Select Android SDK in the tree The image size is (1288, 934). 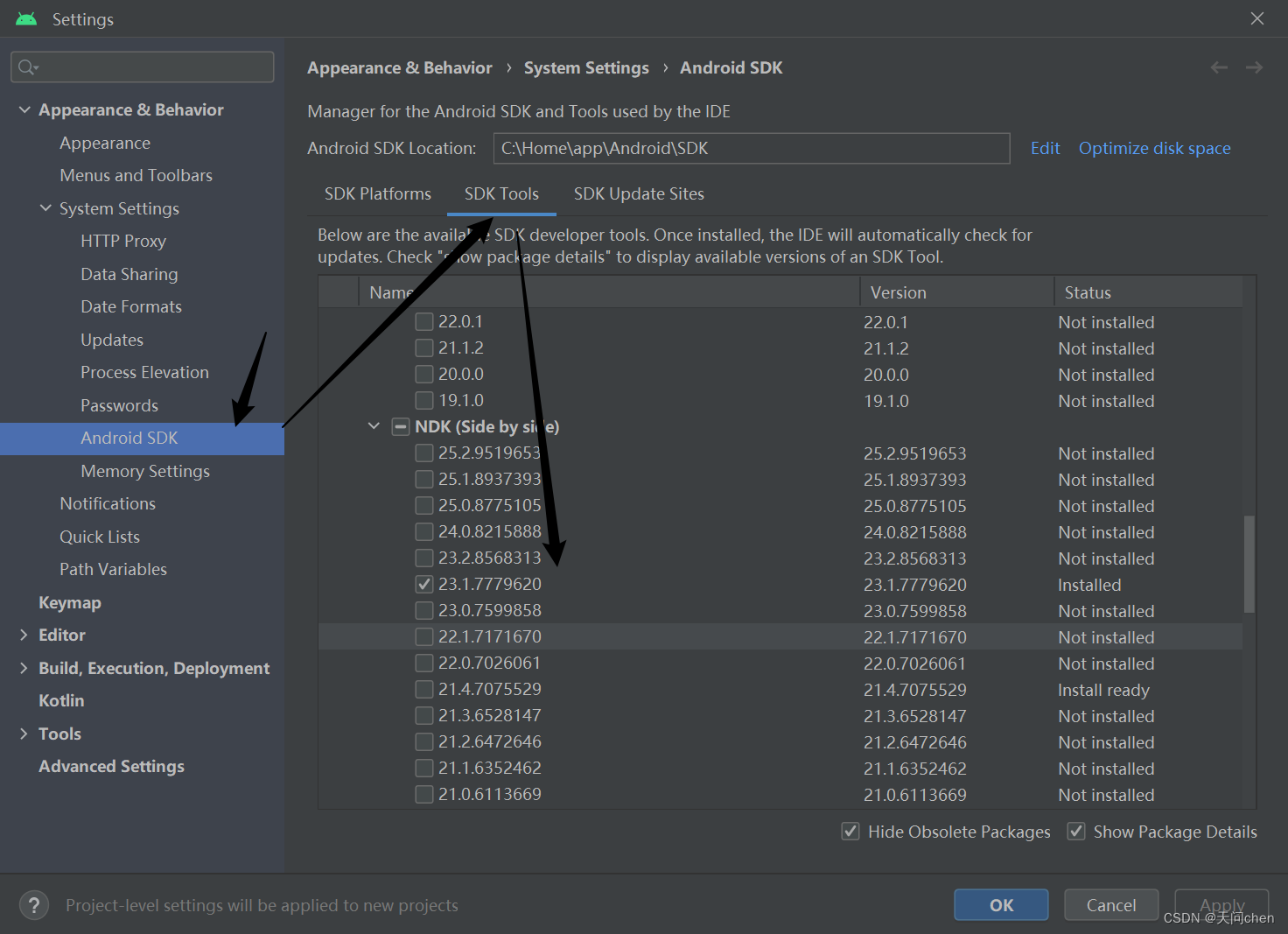[x=142, y=438]
